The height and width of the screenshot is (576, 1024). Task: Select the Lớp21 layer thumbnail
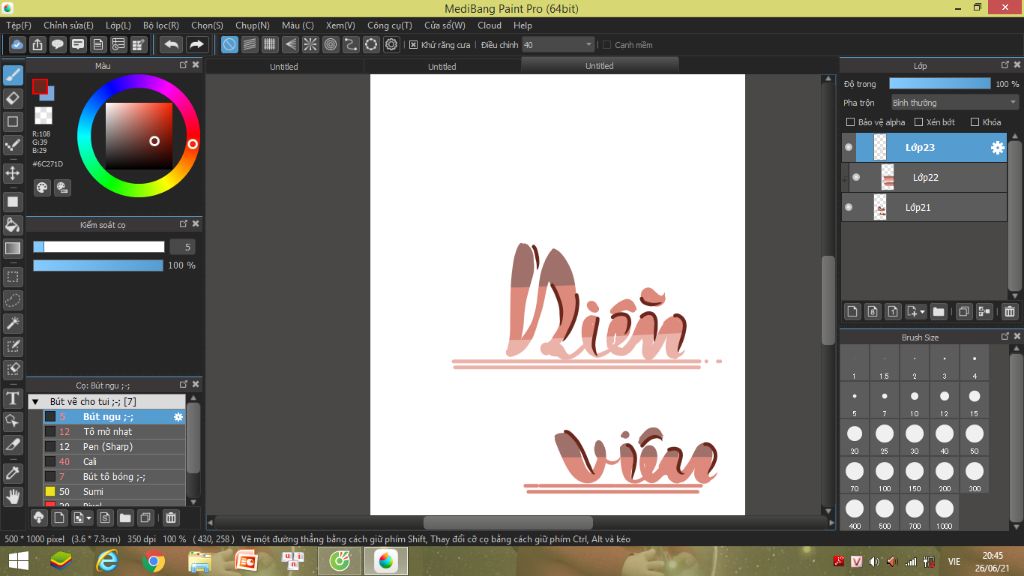point(880,207)
